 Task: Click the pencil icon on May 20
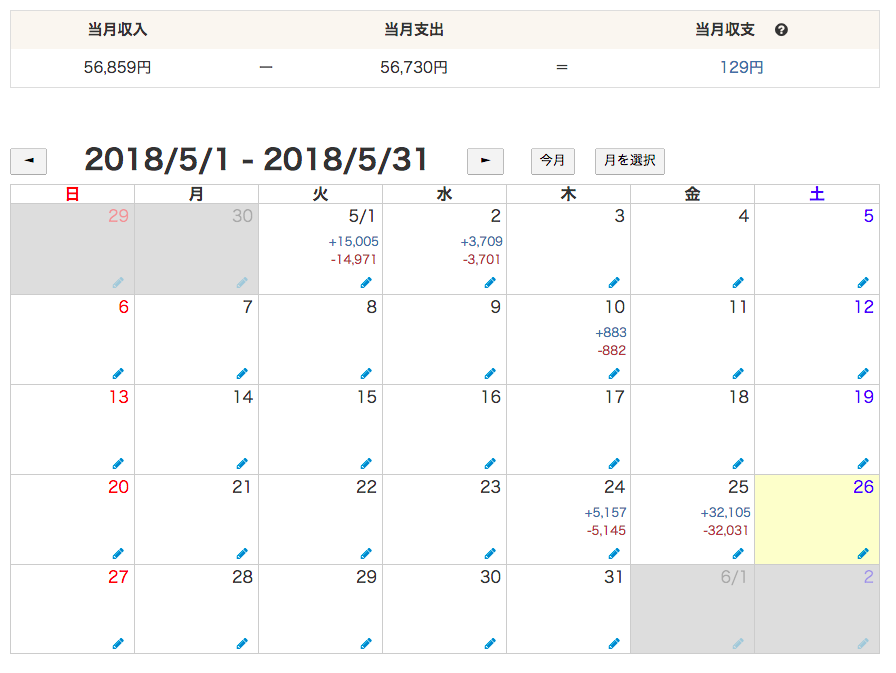118,554
